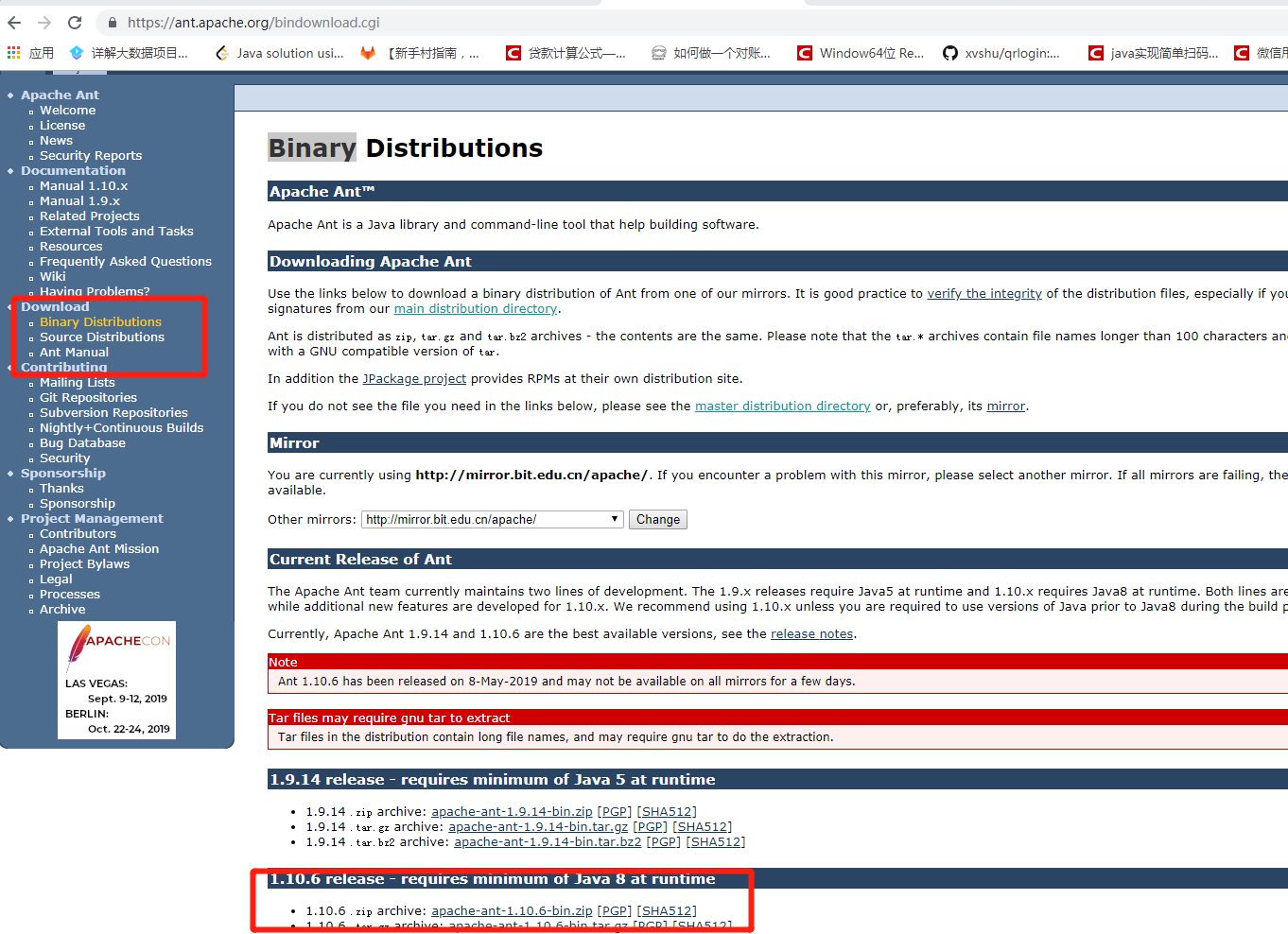
Task: Download apache-ant-1.9.14-bin.zip
Action: (512, 812)
